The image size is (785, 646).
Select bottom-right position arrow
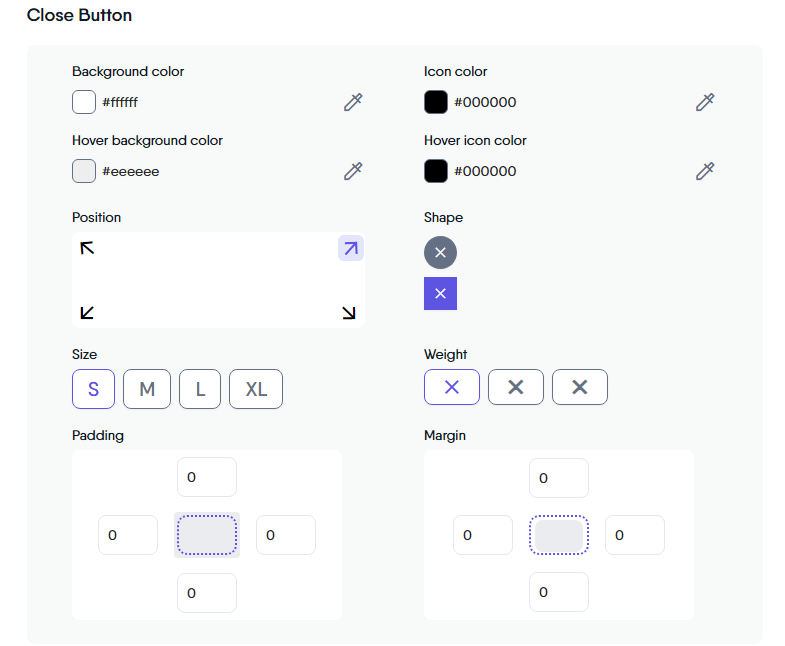349,313
